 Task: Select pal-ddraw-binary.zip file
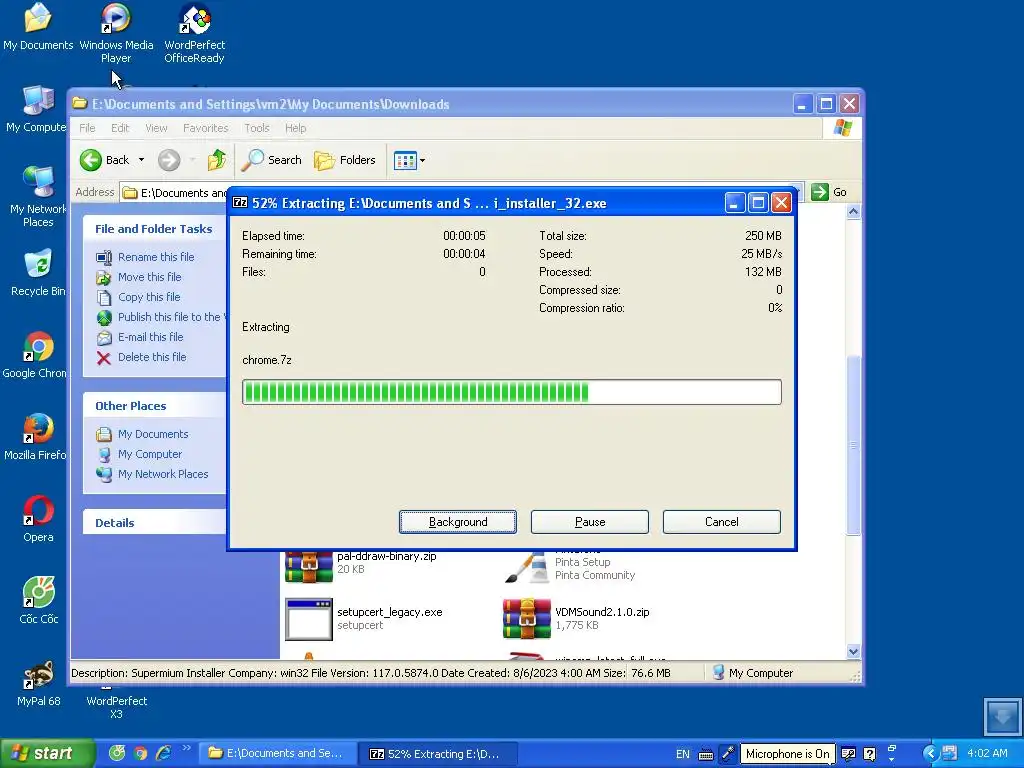[x=361, y=566]
